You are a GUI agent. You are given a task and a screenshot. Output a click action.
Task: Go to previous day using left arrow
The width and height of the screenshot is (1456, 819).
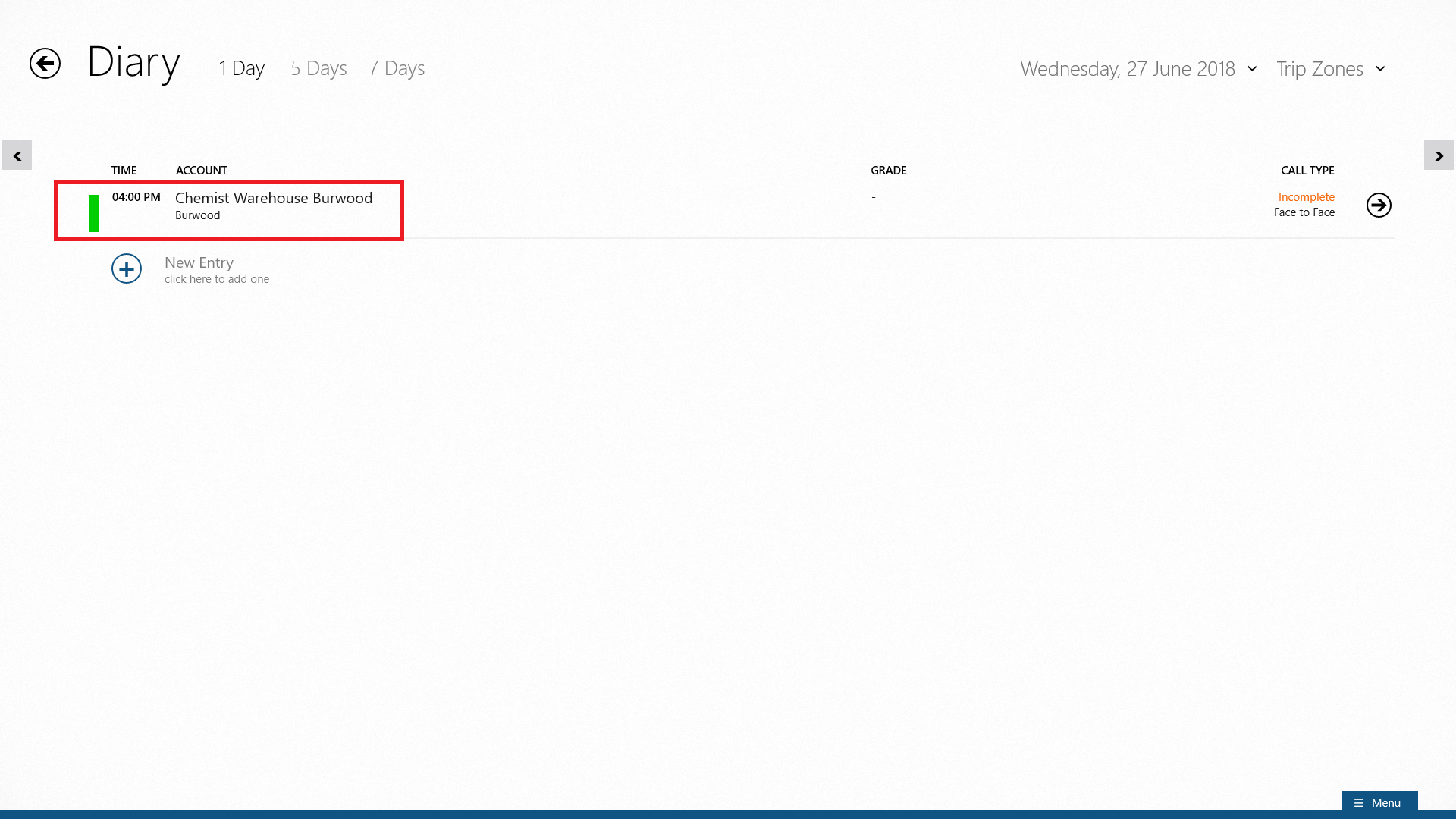click(17, 155)
